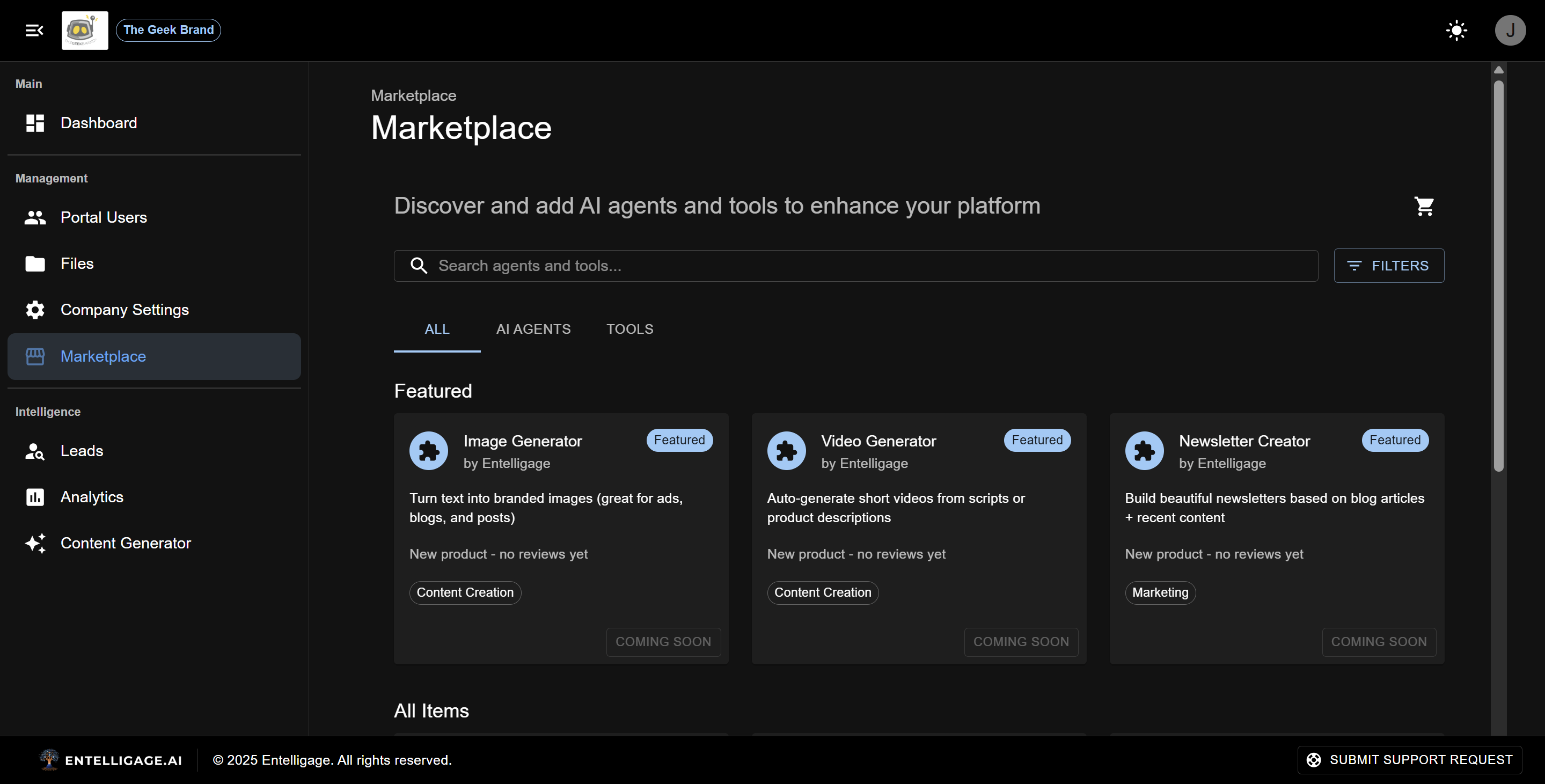The width and height of the screenshot is (1545, 784).
Task: Click the Newsletter Creator card title
Action: (1244, 442)
